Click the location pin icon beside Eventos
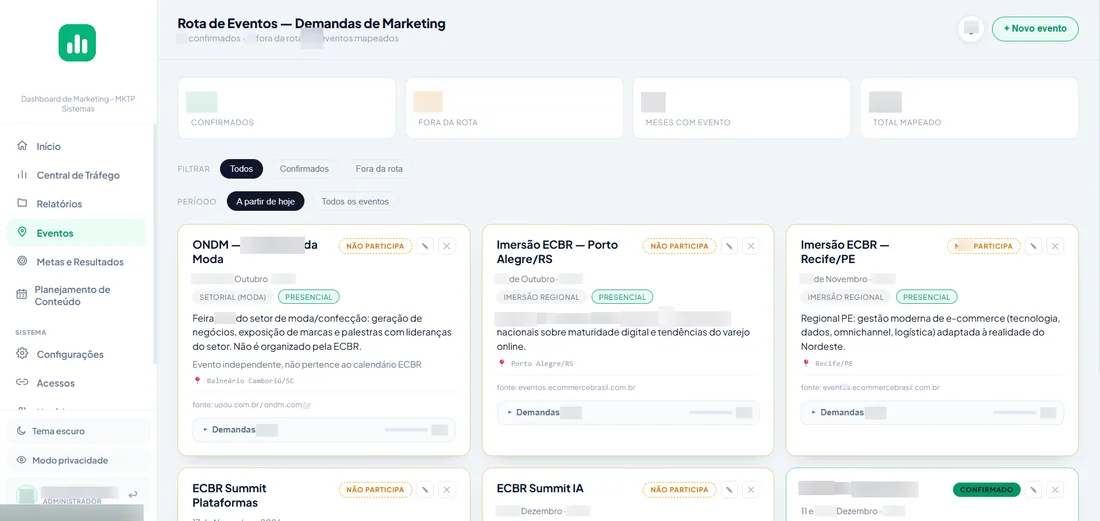 click(x=22, y=232)
